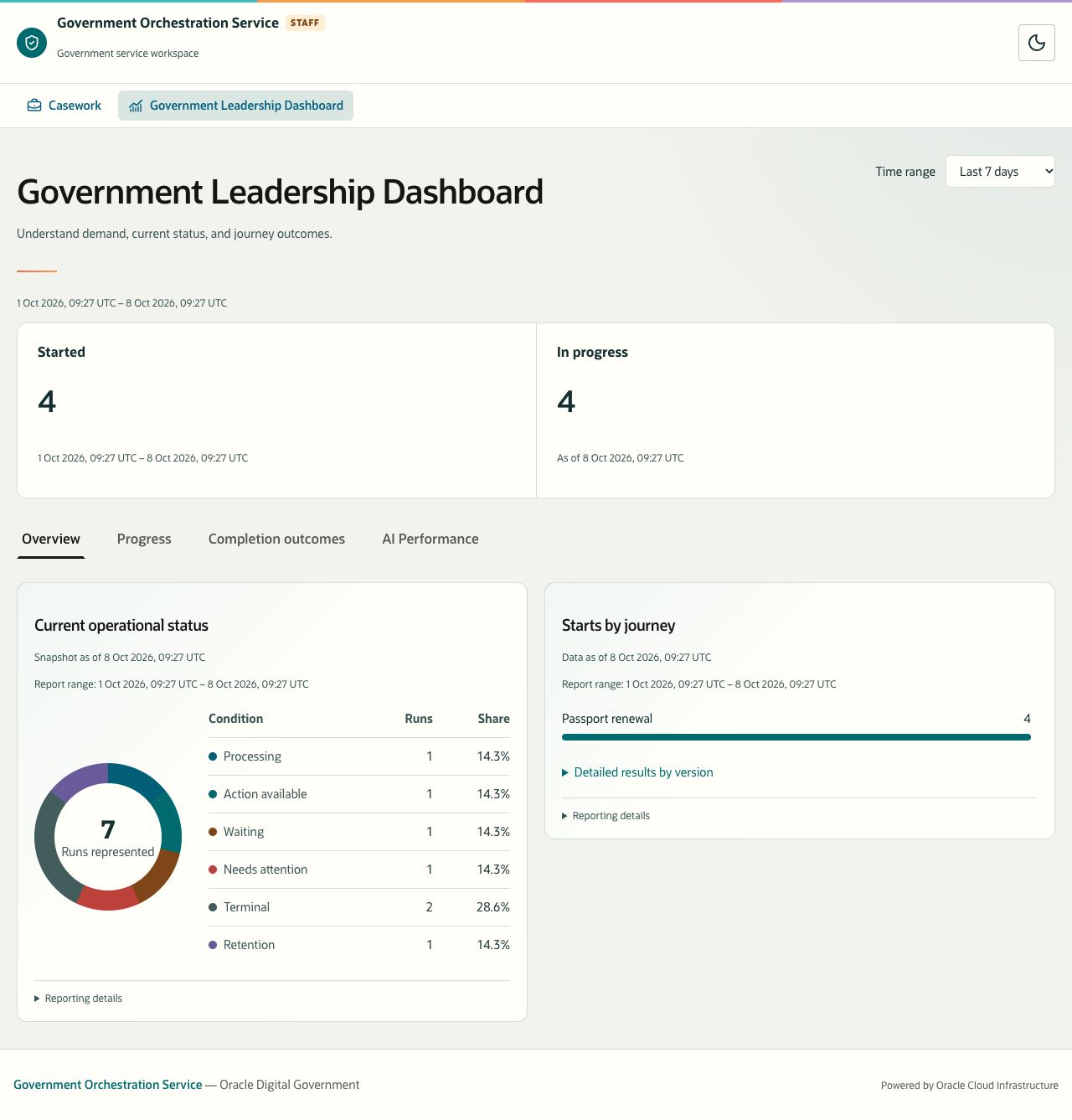
Task: Click the Needs attention color dot
Action: click(x=213, y=870)
